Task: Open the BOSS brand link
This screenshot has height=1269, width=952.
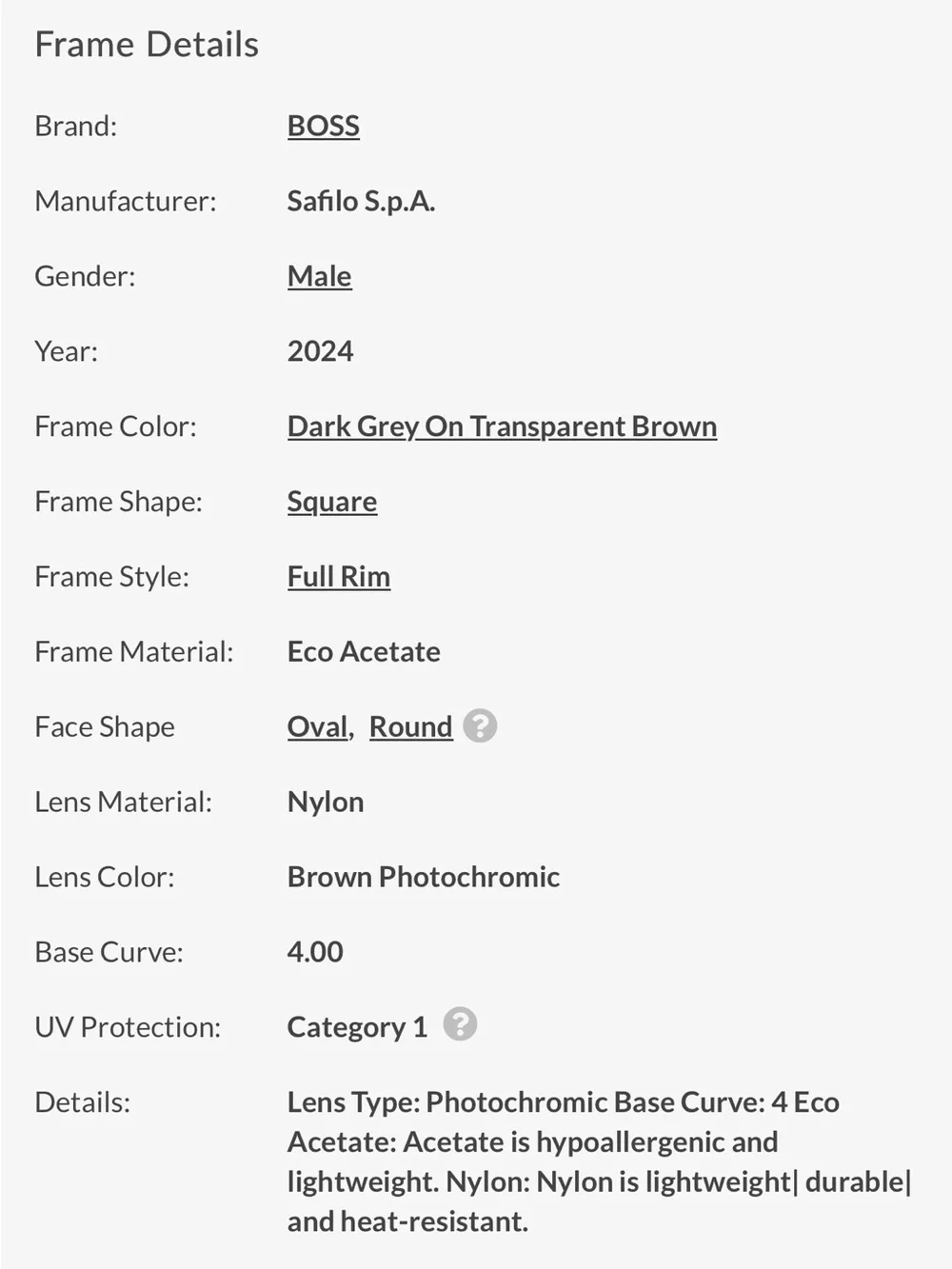Action: (x=324, y=126)
